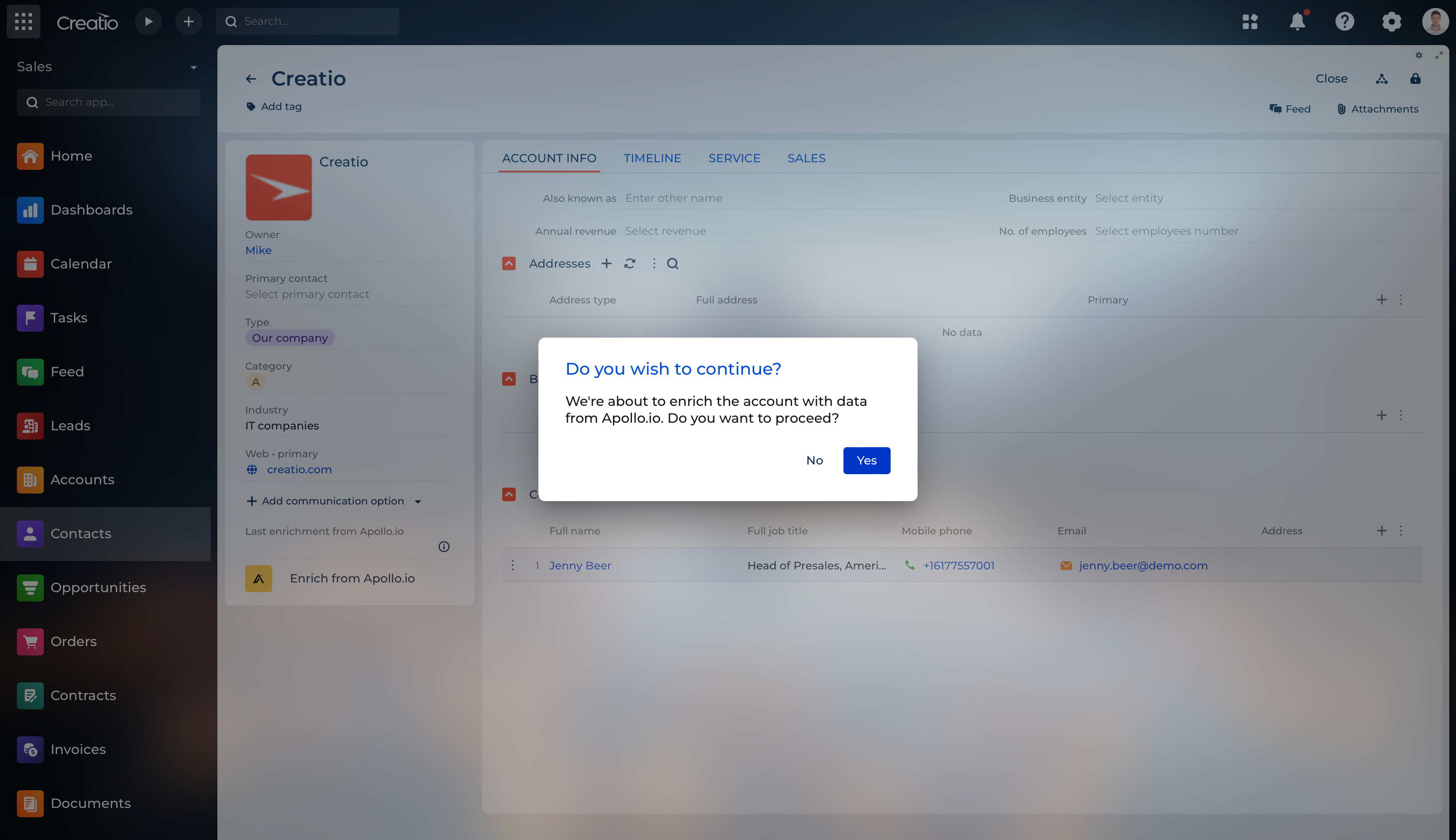Open the help question mark icon

coord(1344,21)
